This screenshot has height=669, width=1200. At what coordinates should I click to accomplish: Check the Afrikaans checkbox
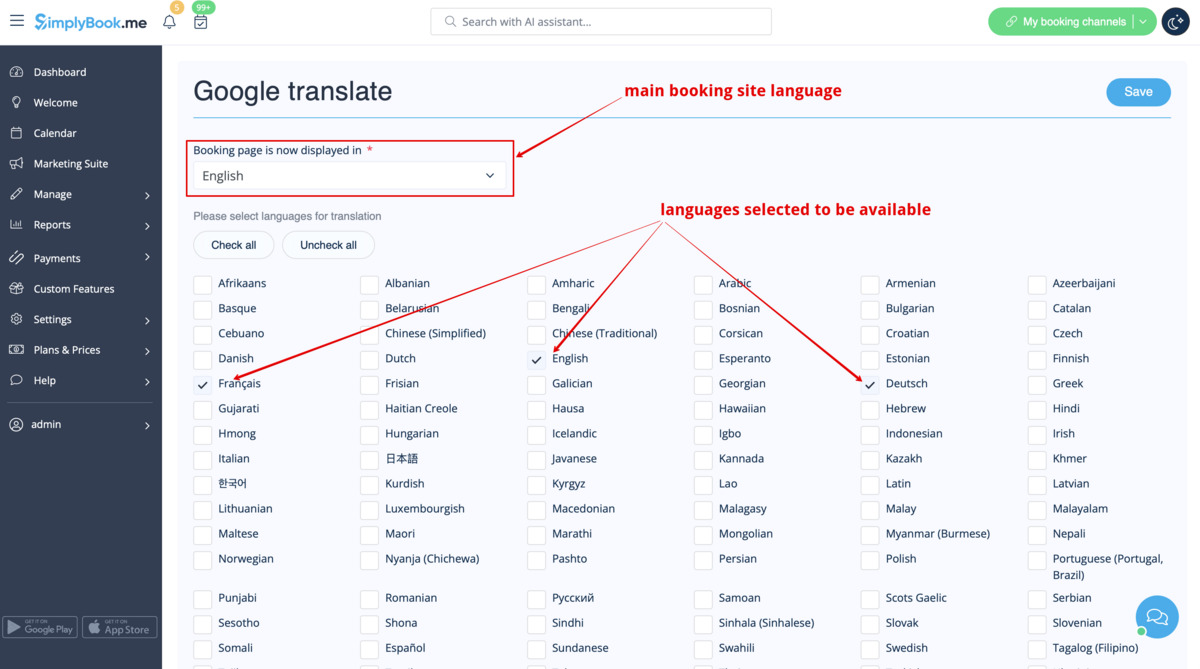[x=203, y=284]
